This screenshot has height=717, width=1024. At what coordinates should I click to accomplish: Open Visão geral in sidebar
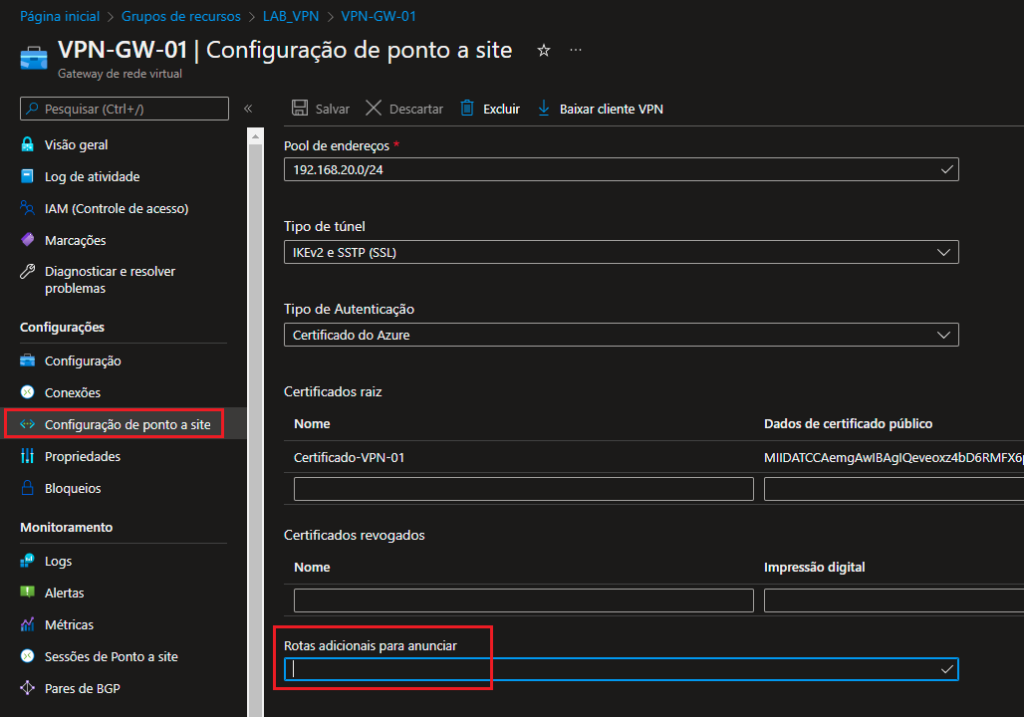76,145
